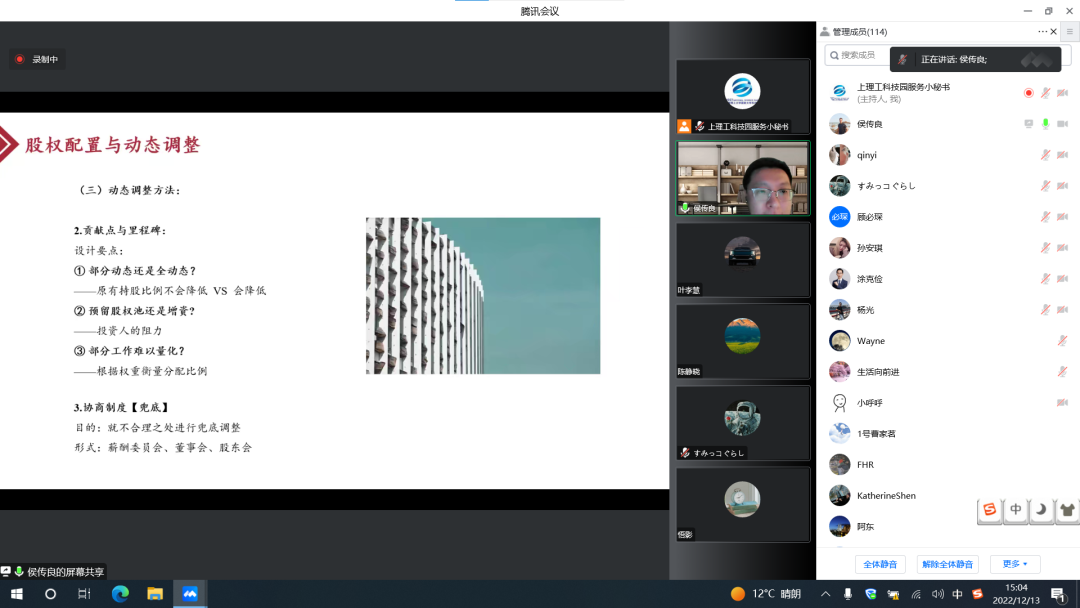Focus the 搜索成员 search field
Image resolution: width=1080 pixels, height=608 pixels.
tap(948, 55)
